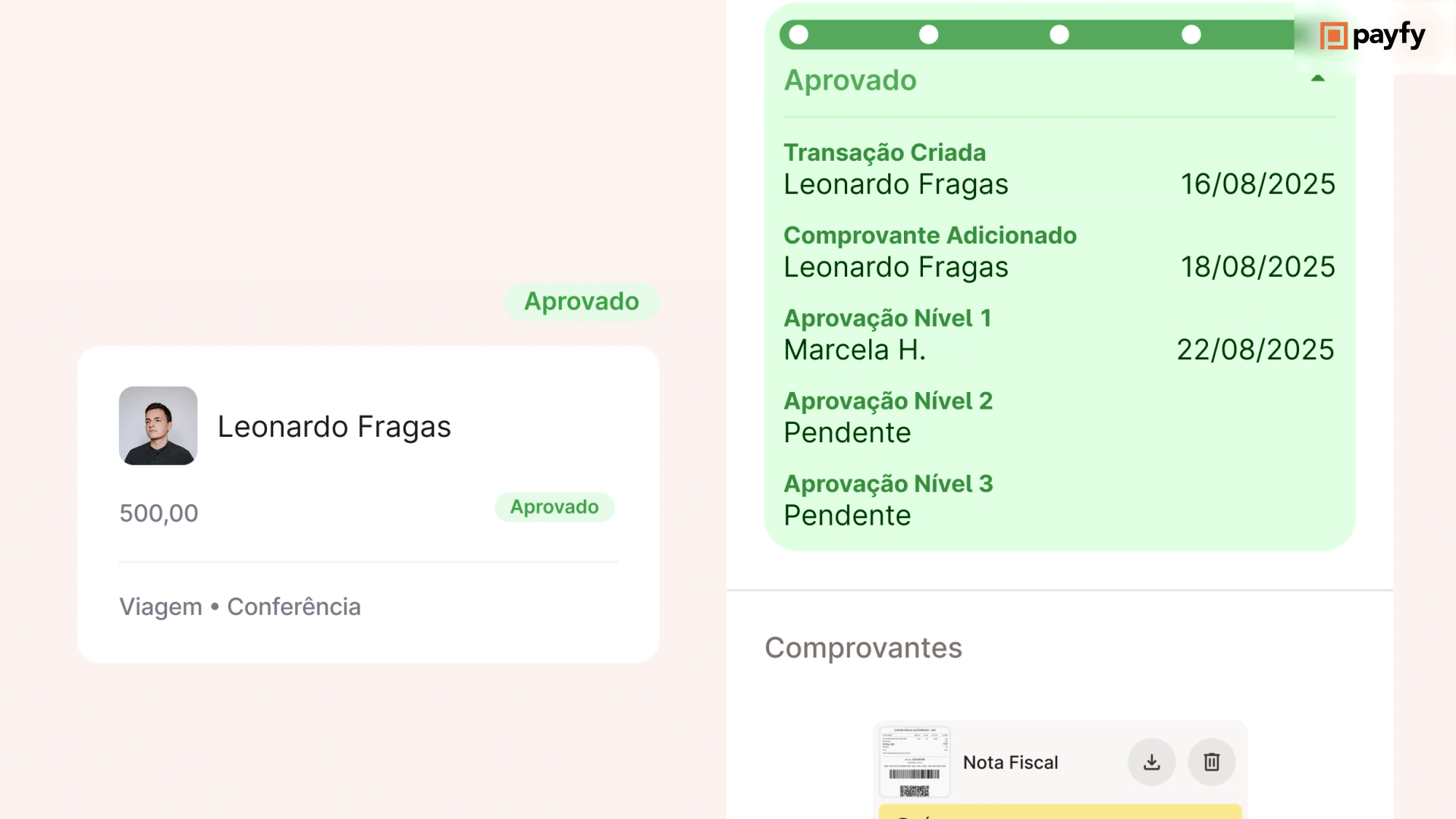
Task: Select the pending Aprovação Nível 2 step
Action: (x=888, y=401)
